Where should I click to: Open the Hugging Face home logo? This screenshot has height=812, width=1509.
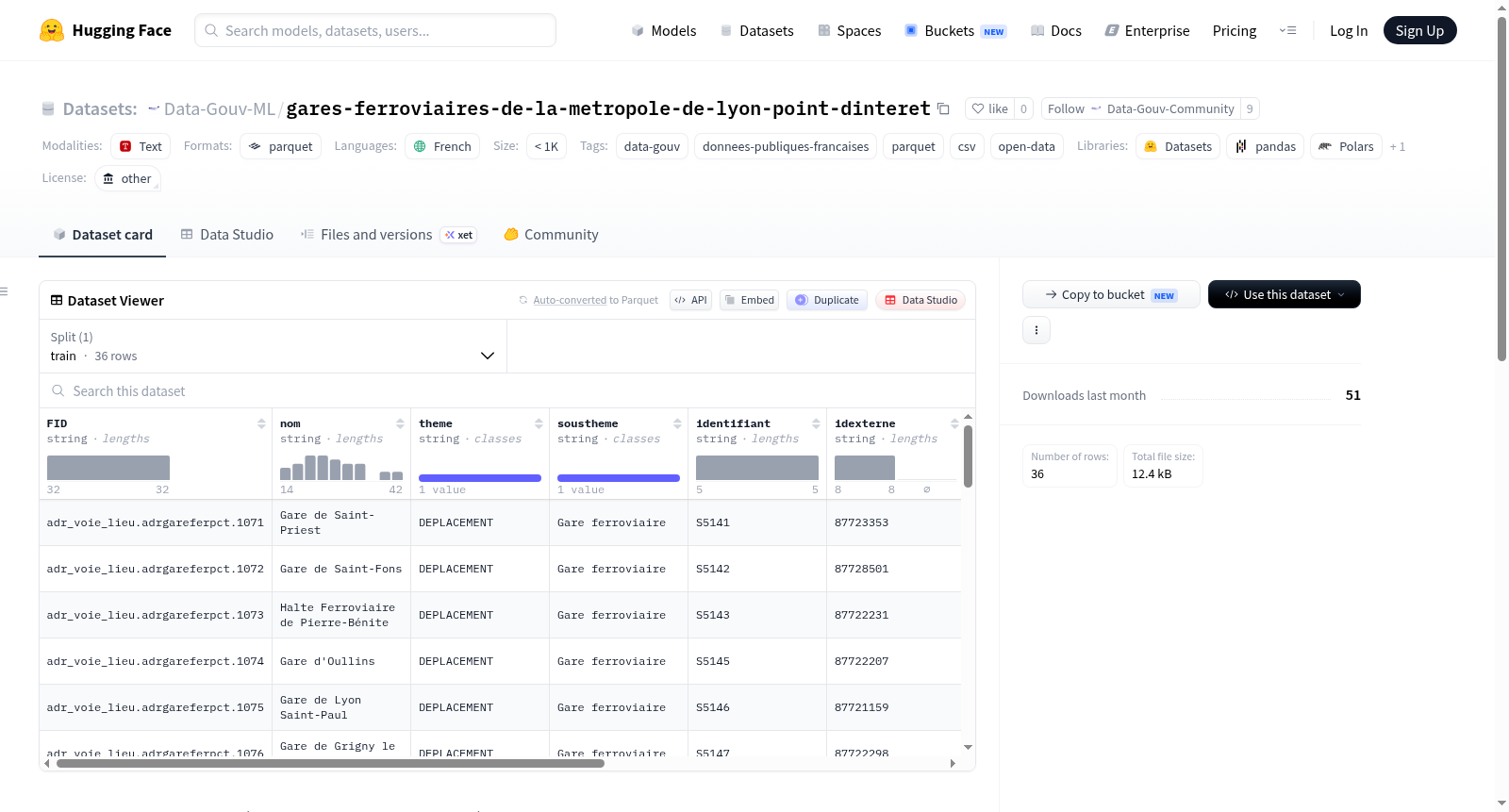pos(105,30)
